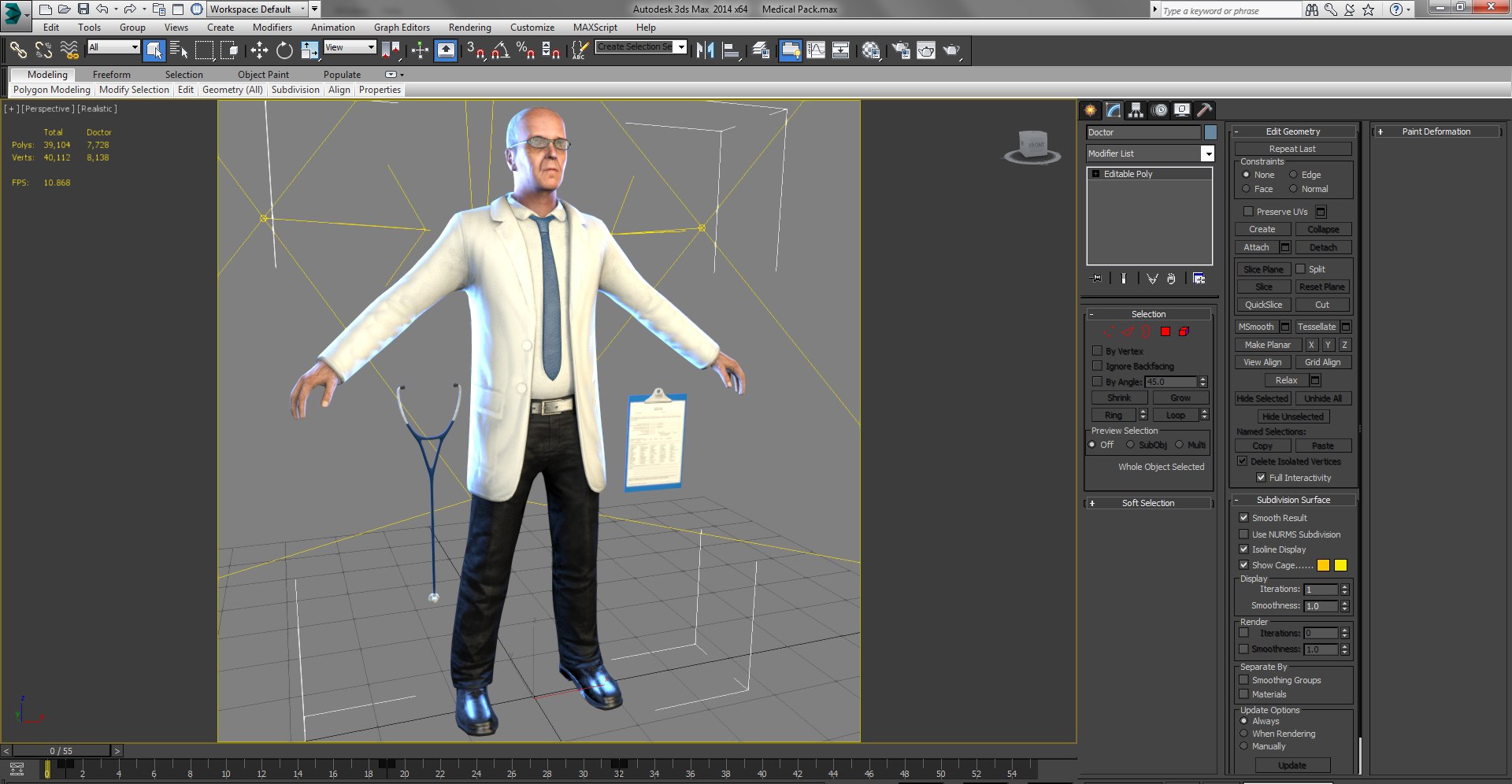Screen dimensions: 1512x784
Task: Activate the Select and Rotate tool
Action: (284, 50)
